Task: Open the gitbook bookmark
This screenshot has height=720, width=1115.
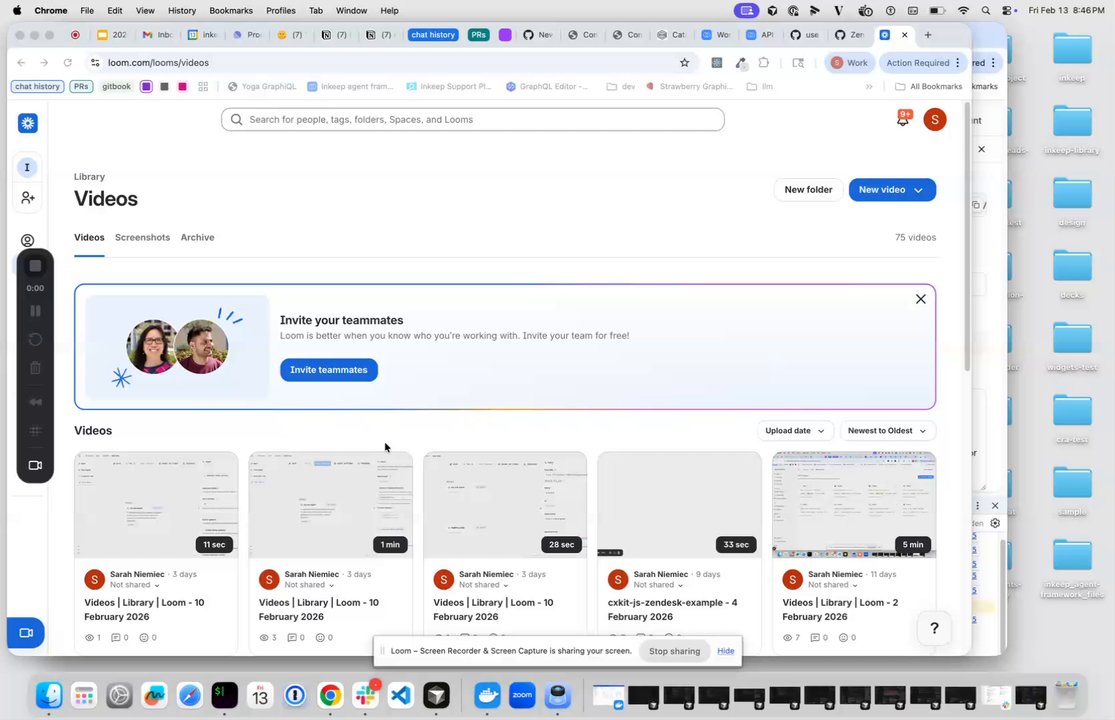Action: pyautogui.click(x=117, y=87)
